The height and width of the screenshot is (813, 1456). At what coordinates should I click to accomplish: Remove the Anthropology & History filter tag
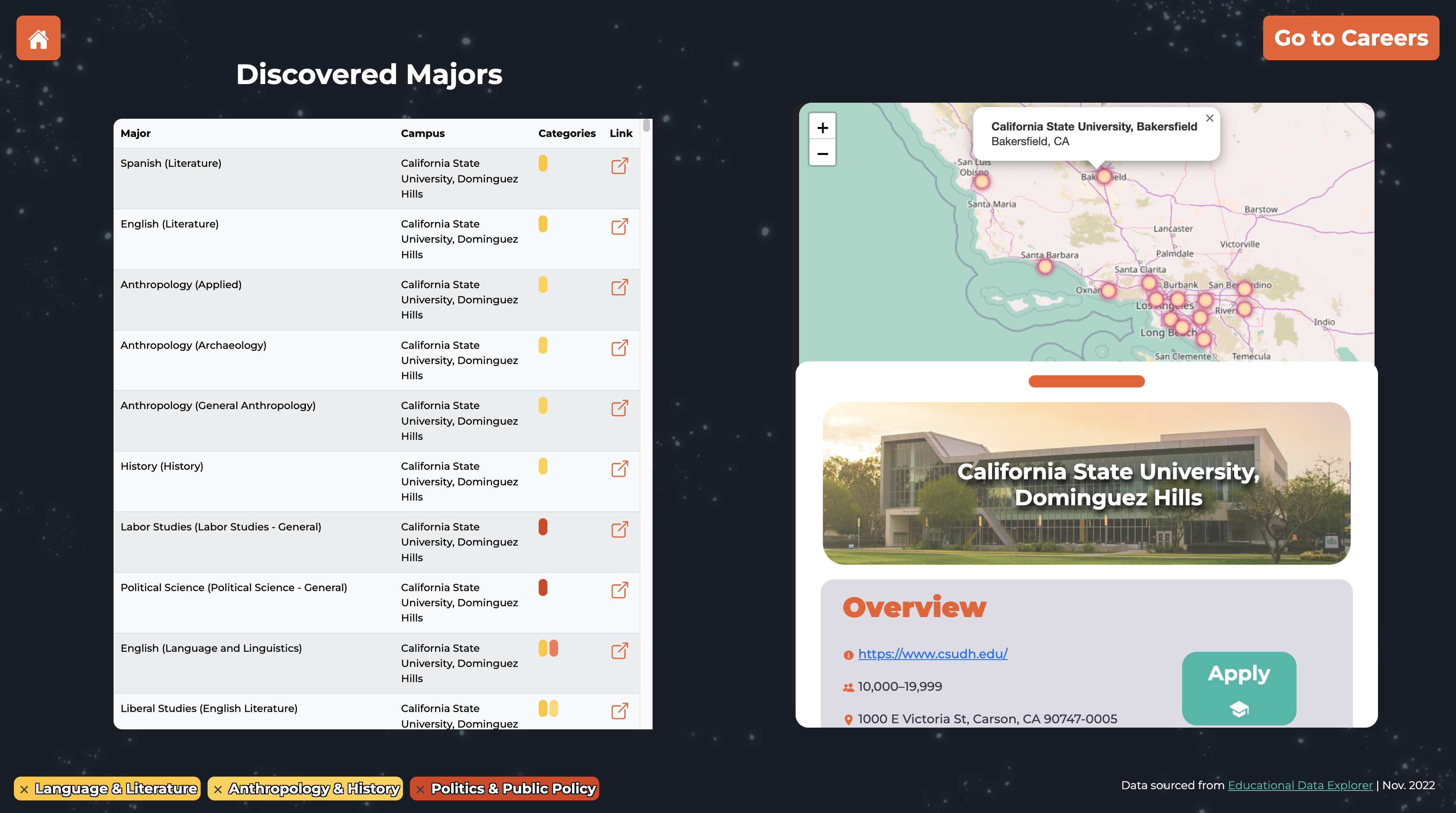pos(218,789)
